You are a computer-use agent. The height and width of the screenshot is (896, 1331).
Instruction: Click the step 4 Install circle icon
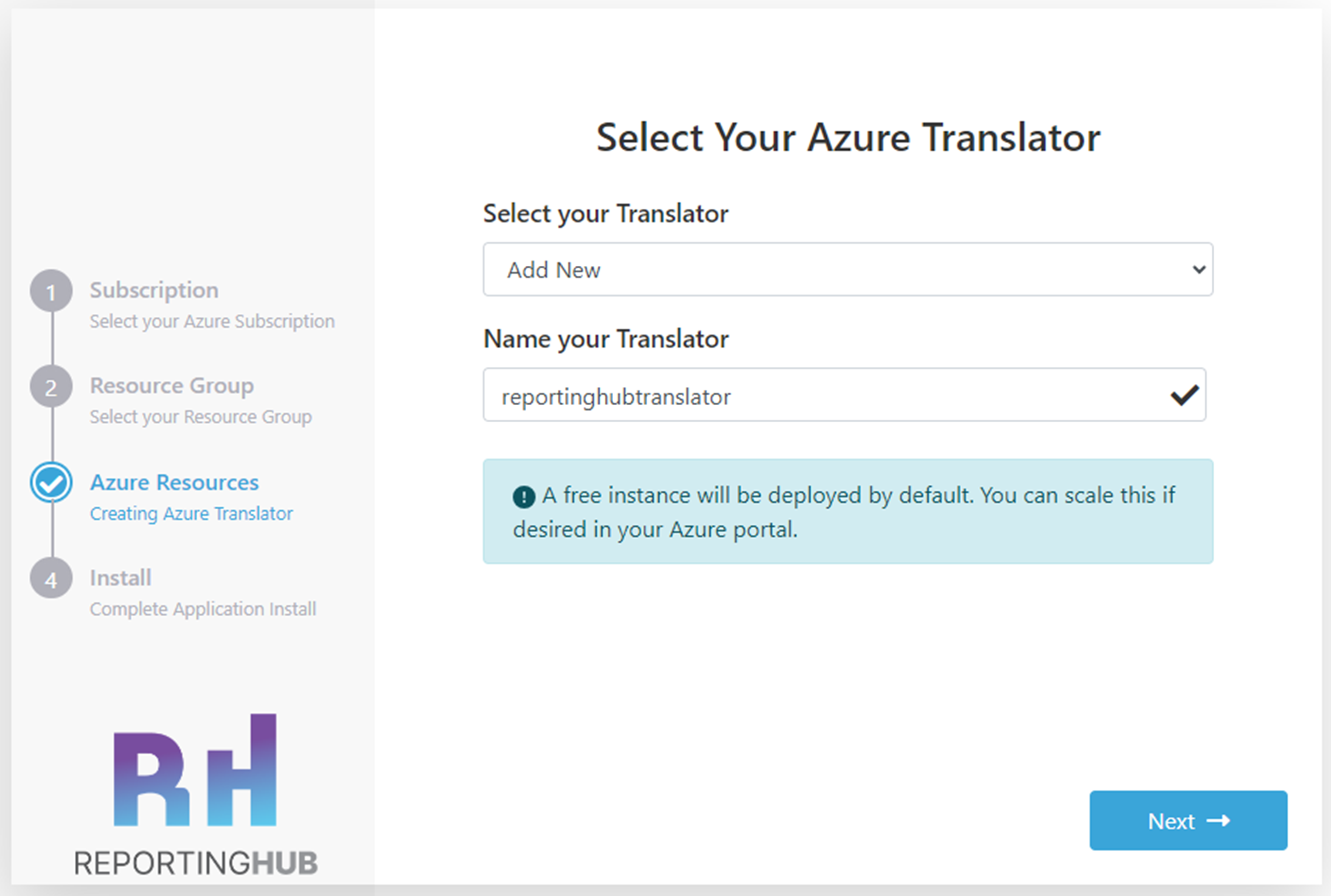51,578
